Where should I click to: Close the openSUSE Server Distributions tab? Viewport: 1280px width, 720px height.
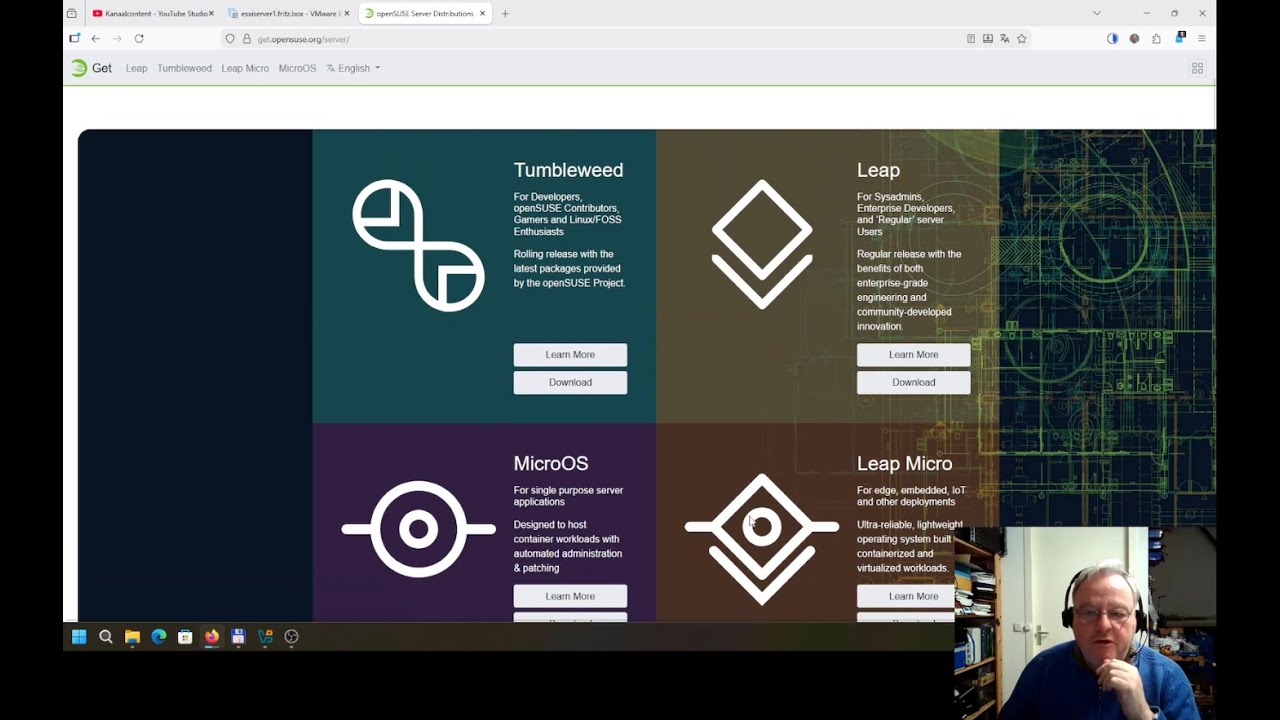pyautogui.click(x=483, y=14)
